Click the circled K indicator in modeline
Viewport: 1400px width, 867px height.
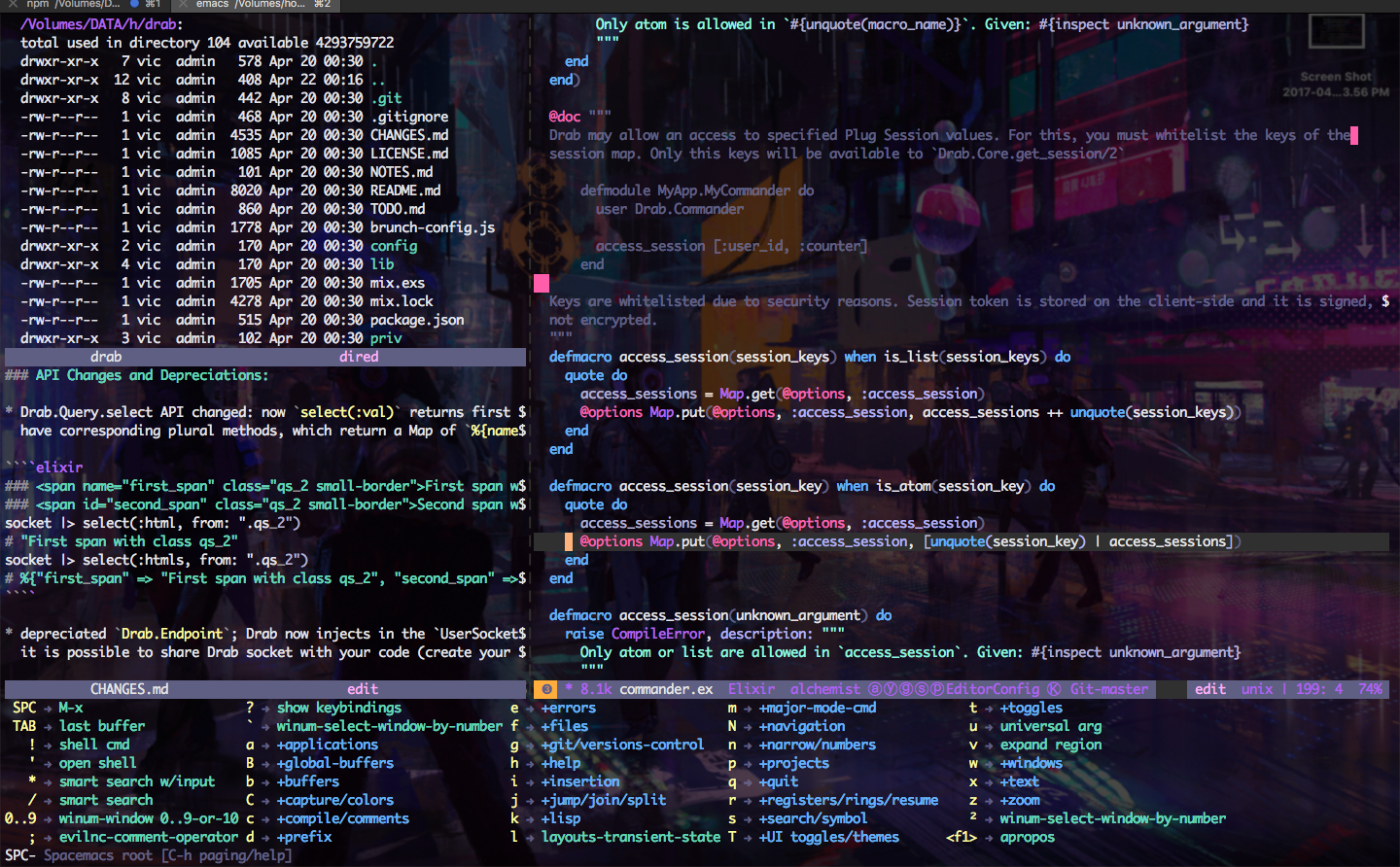1054,689
